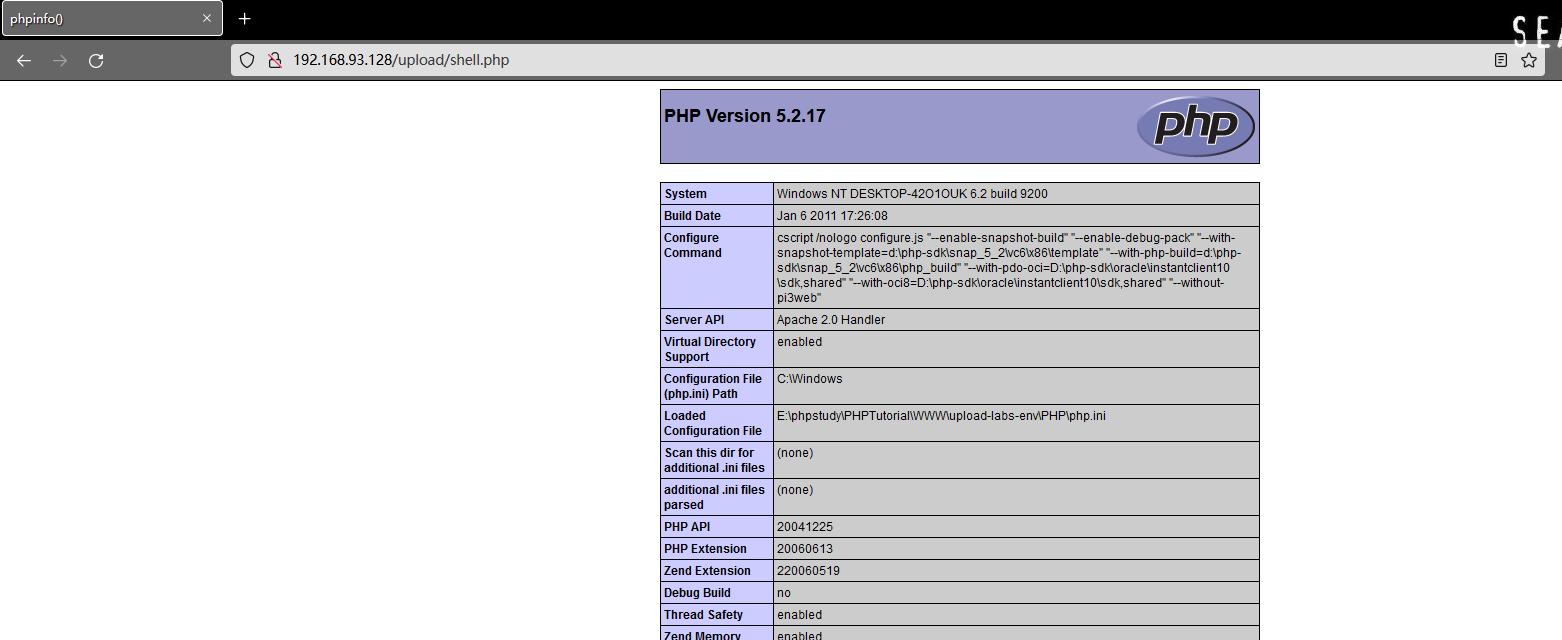Image resolution: width=1562 pixels, height=640 pixels.
Task: Click the Server API label
Action: coord(694,320)
